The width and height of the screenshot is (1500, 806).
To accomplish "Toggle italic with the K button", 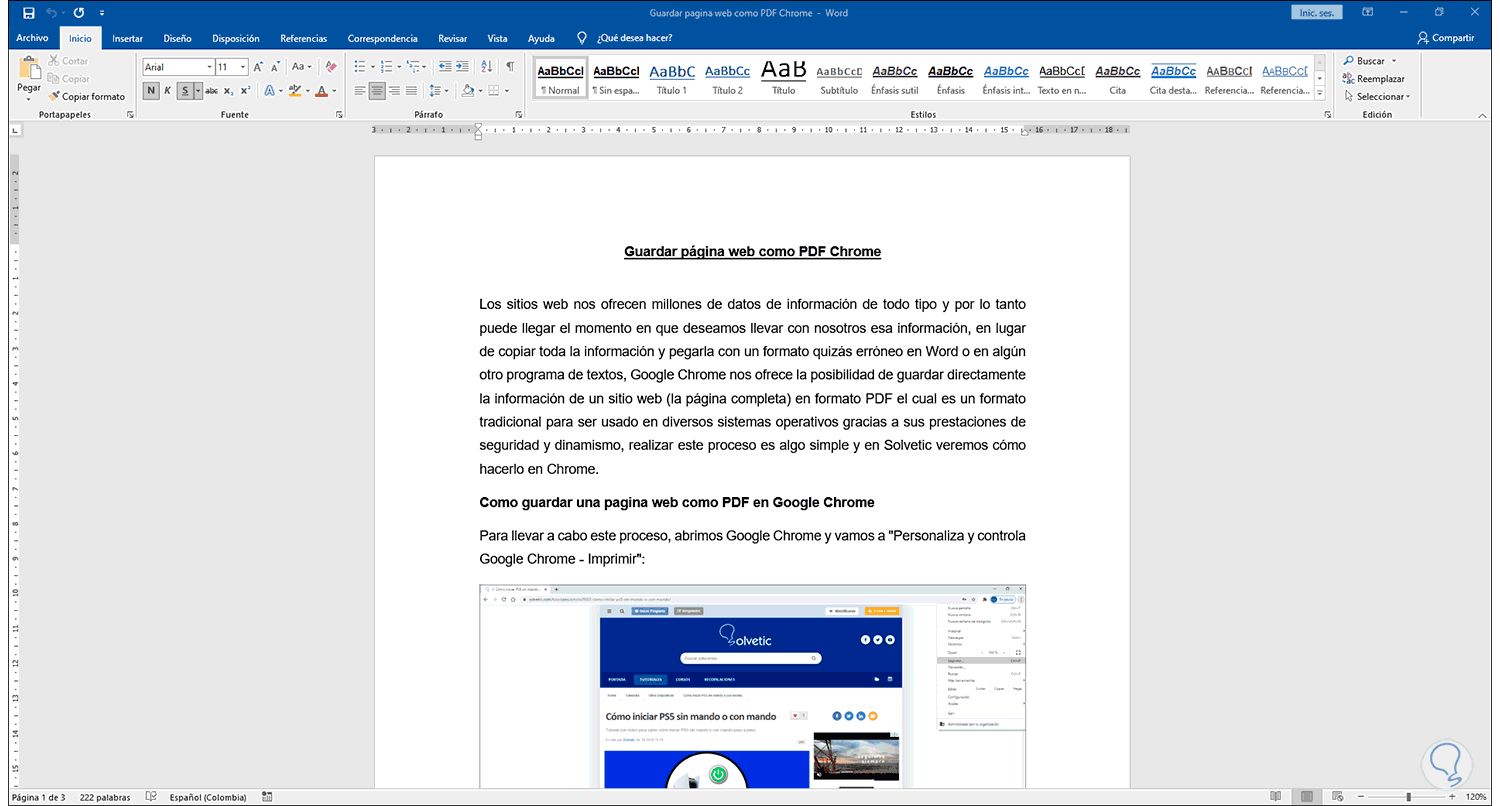I will 168,91.
